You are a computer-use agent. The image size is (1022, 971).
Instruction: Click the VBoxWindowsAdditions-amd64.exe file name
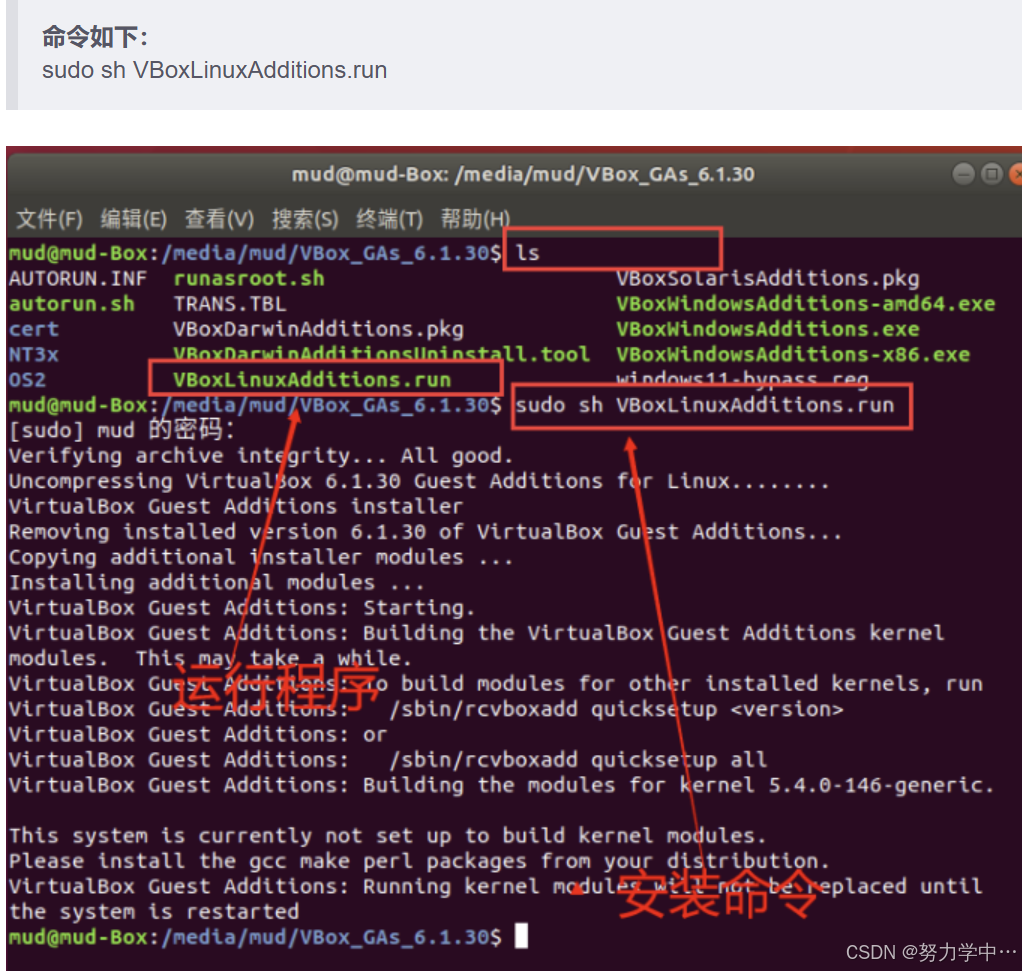(806, 304)
